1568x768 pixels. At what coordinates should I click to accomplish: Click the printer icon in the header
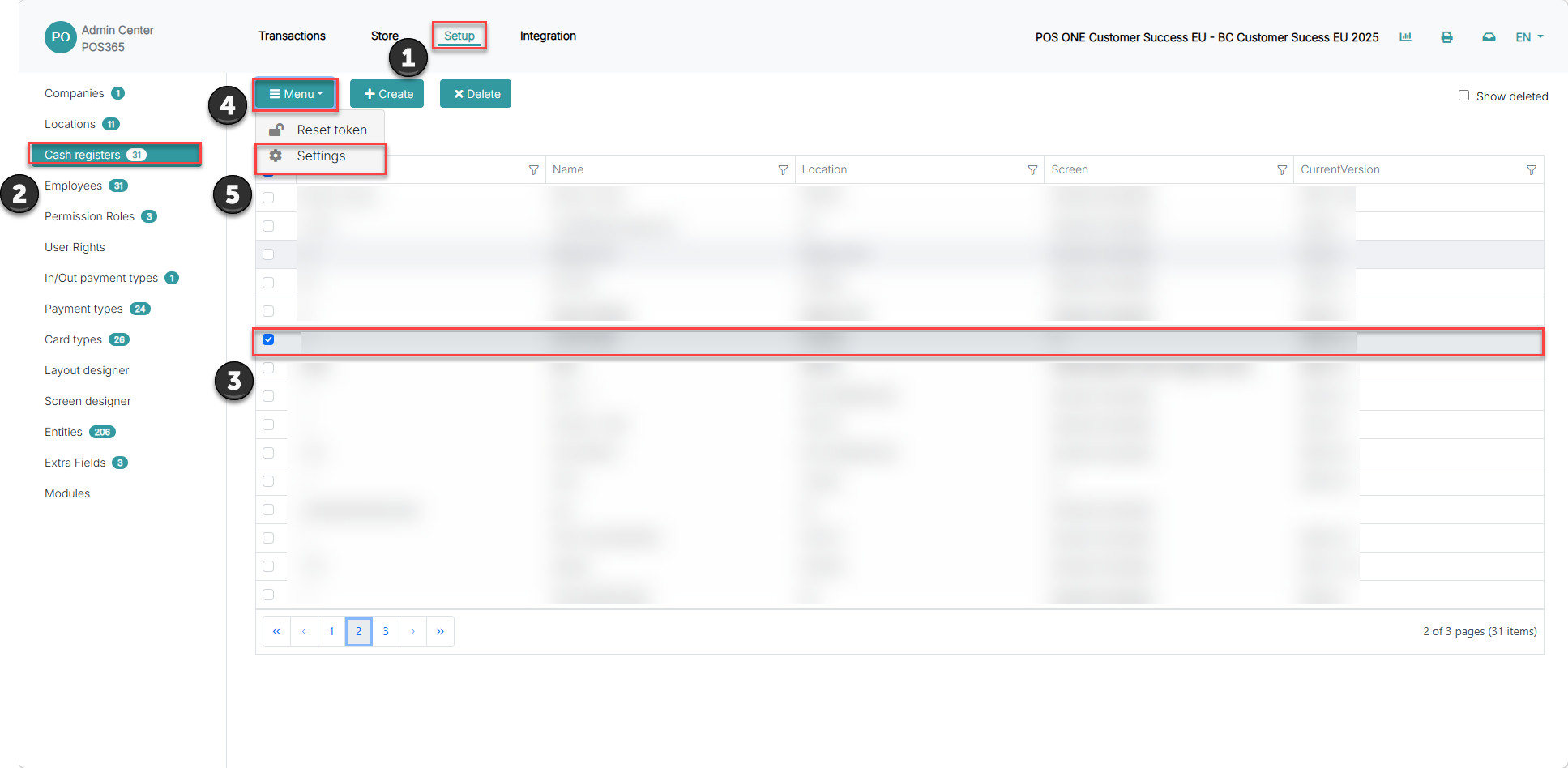click(1446, 37)
